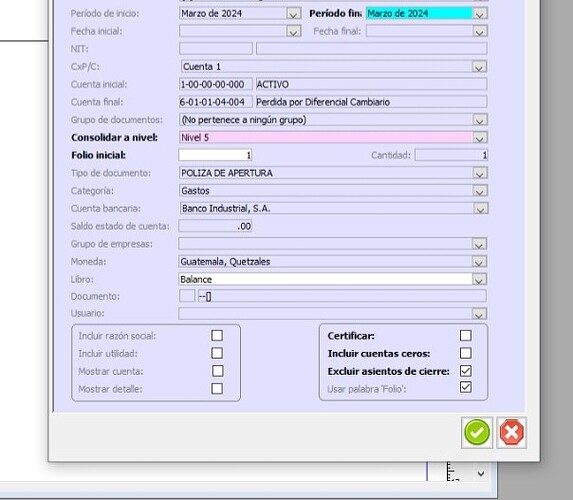Expand the Tipo de documento dropdown
Viewport: 573px width, 500px height.
(479, 173)
